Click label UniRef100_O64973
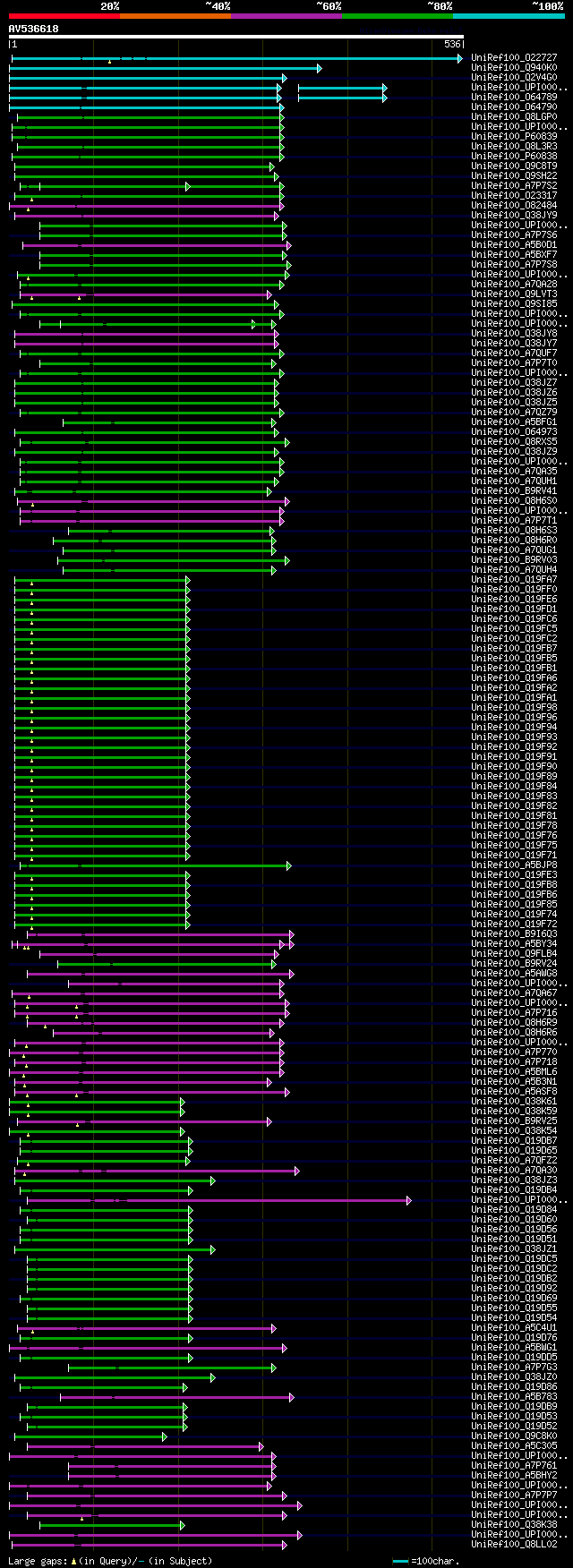The width and height of the screenshot is (573, 1568). click(x=514, y=432)
